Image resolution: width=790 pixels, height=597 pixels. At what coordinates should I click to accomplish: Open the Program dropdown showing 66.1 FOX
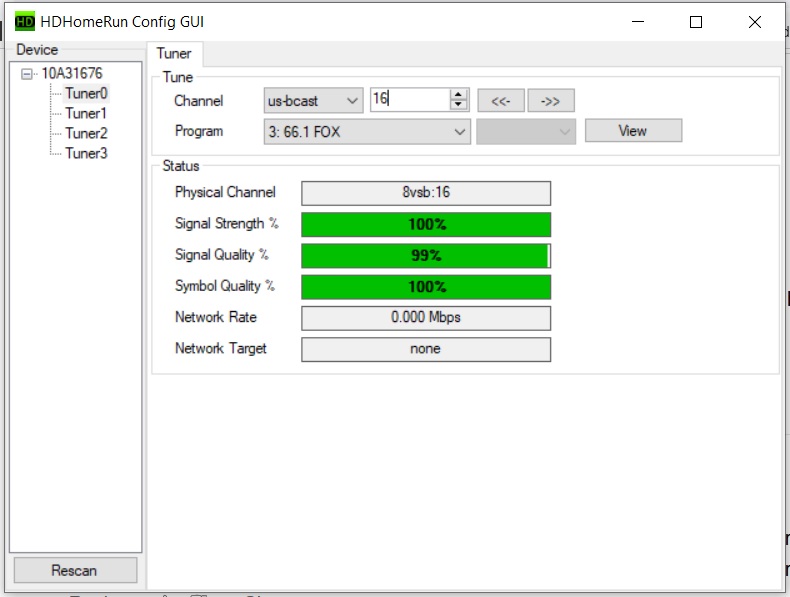(x=367, y=131)
